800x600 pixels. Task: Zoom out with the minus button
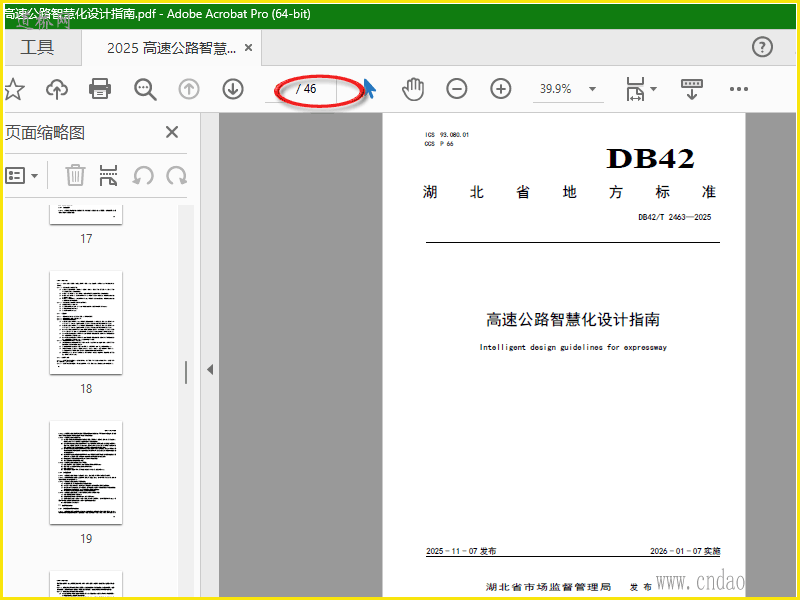point(457,89)
